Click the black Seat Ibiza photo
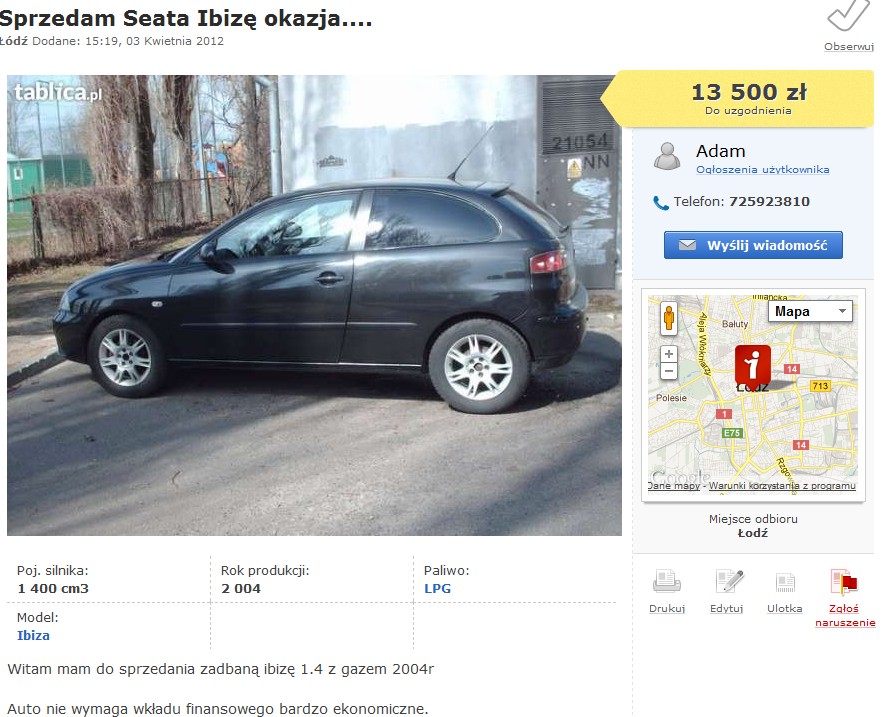The height and width of the screenshot is (717, 890). pos(314,305)
